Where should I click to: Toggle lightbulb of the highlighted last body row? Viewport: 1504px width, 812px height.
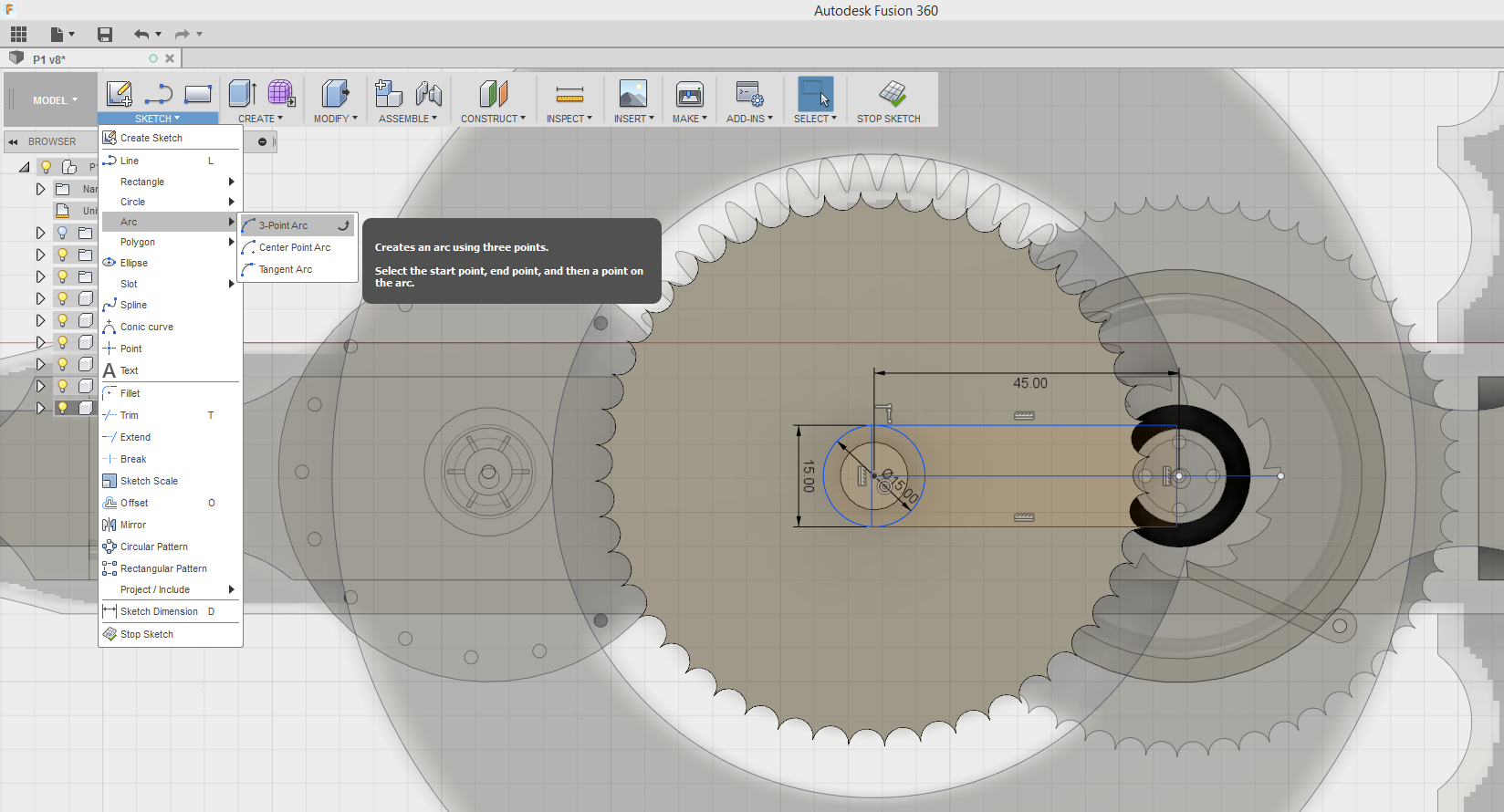coord(62,408)
